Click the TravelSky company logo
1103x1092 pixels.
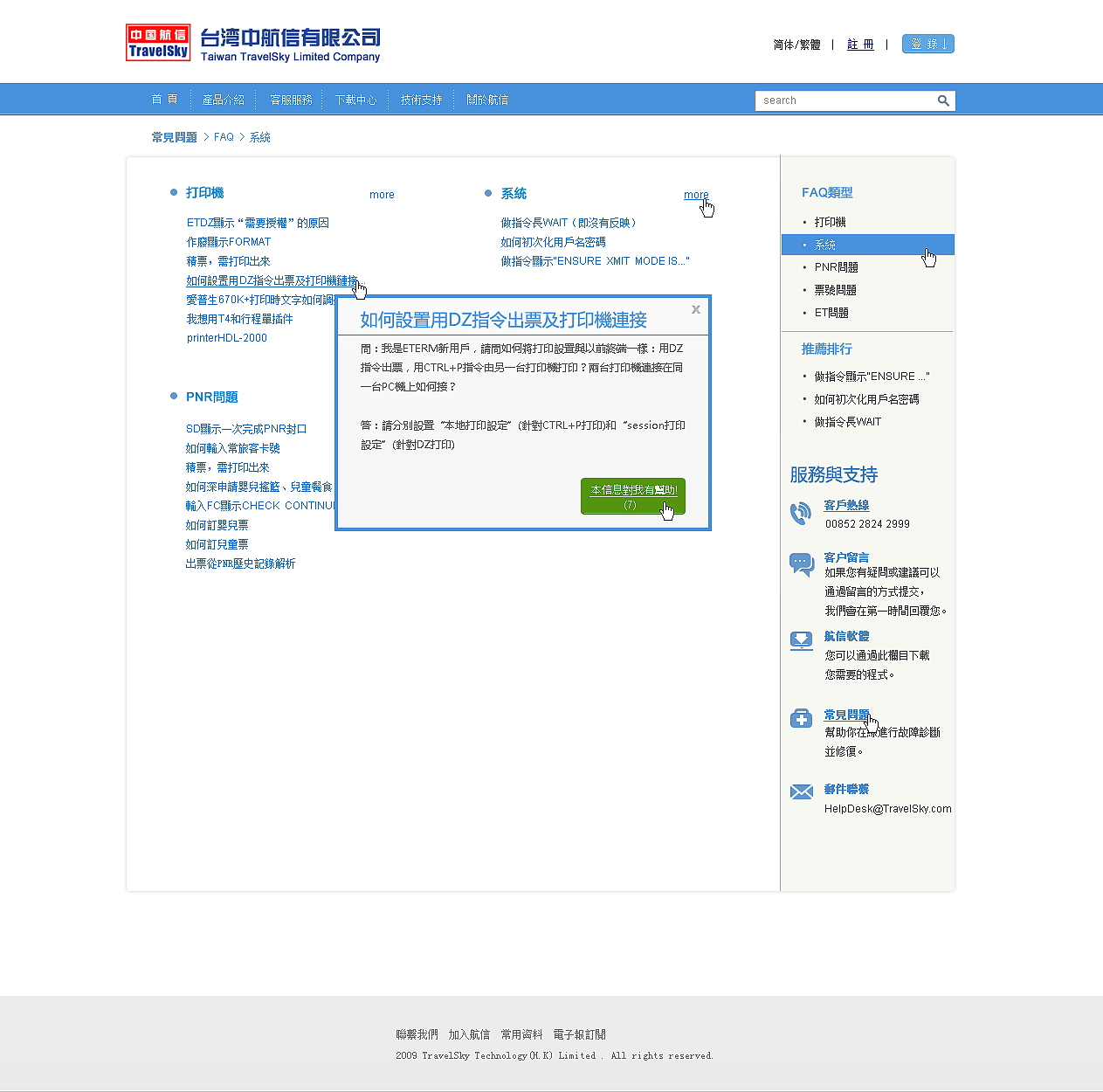(158, 42)
